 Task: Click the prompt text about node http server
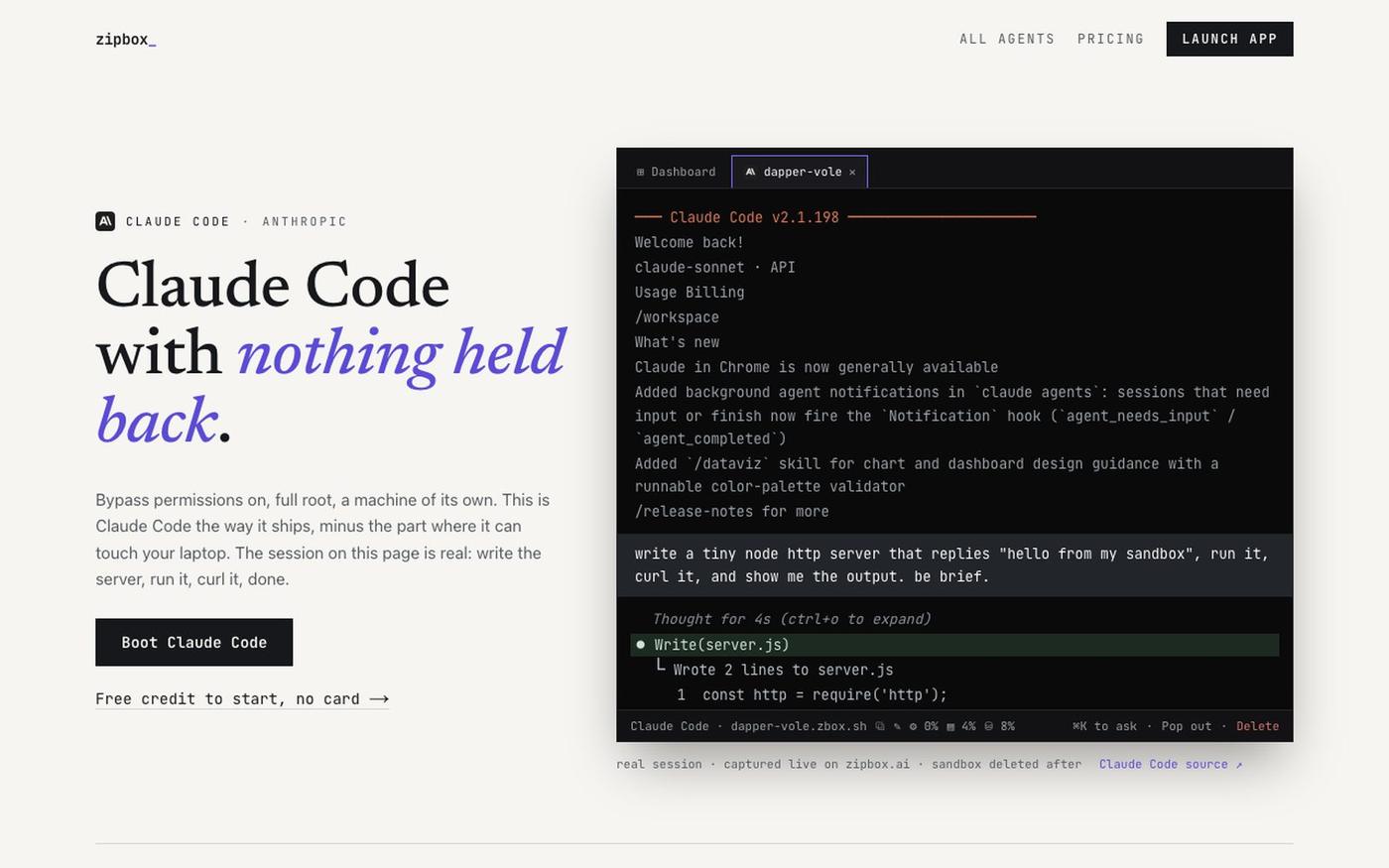[x=954, y=565]
